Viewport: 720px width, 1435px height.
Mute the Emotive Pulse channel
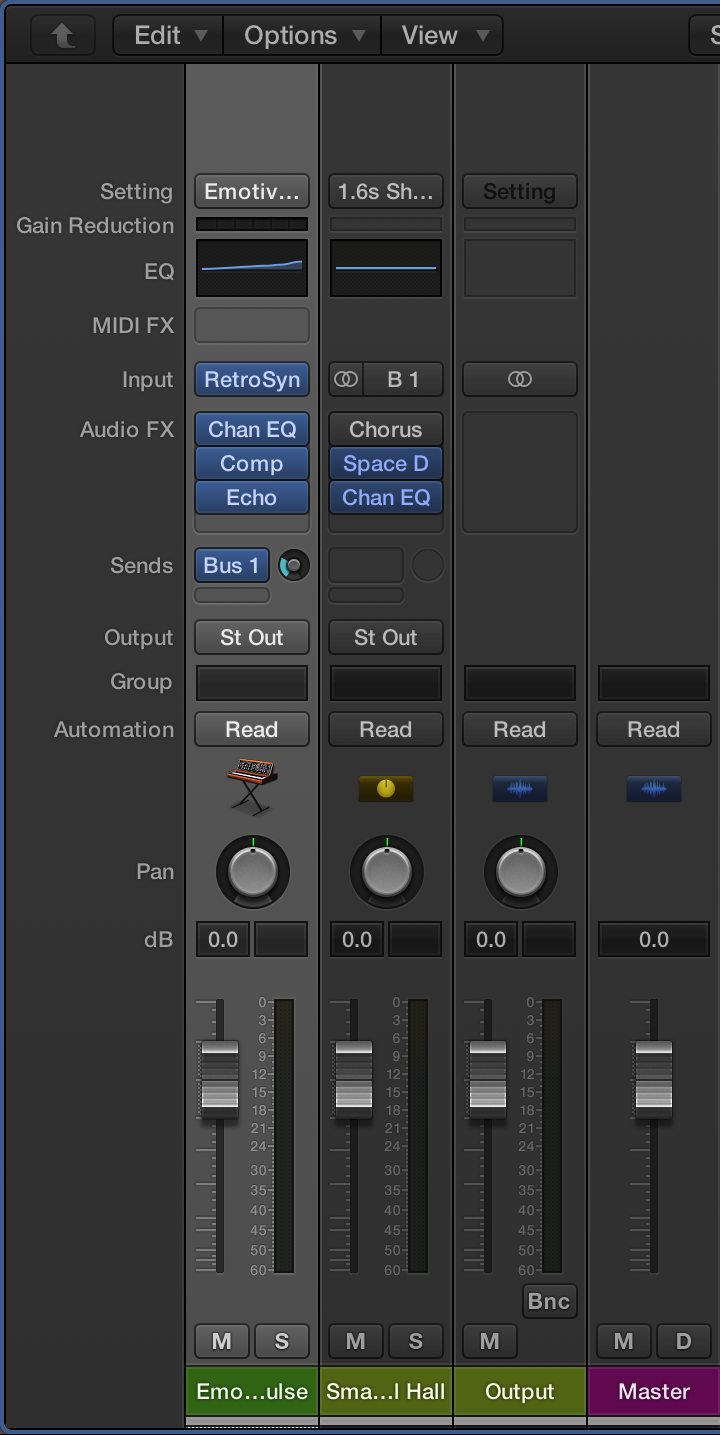222,1341
